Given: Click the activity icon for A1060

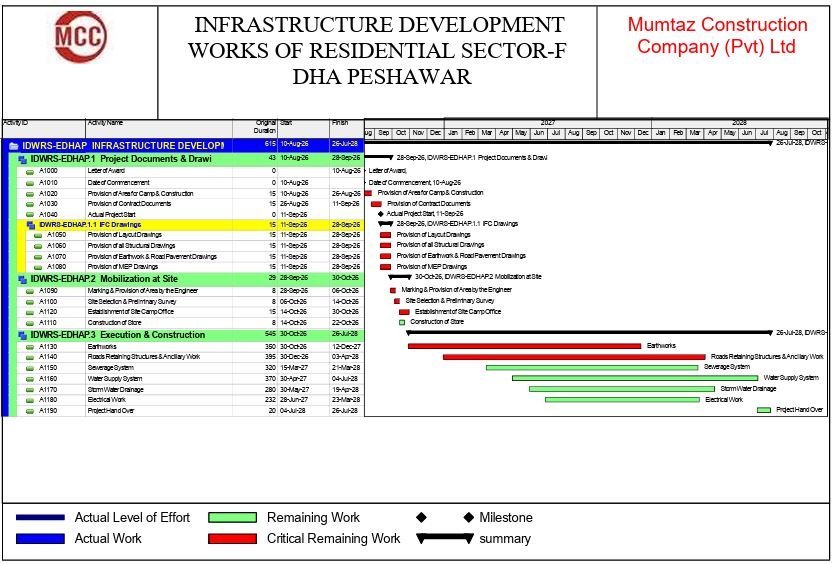Looking at the screenshot, I should click(38, 246).
